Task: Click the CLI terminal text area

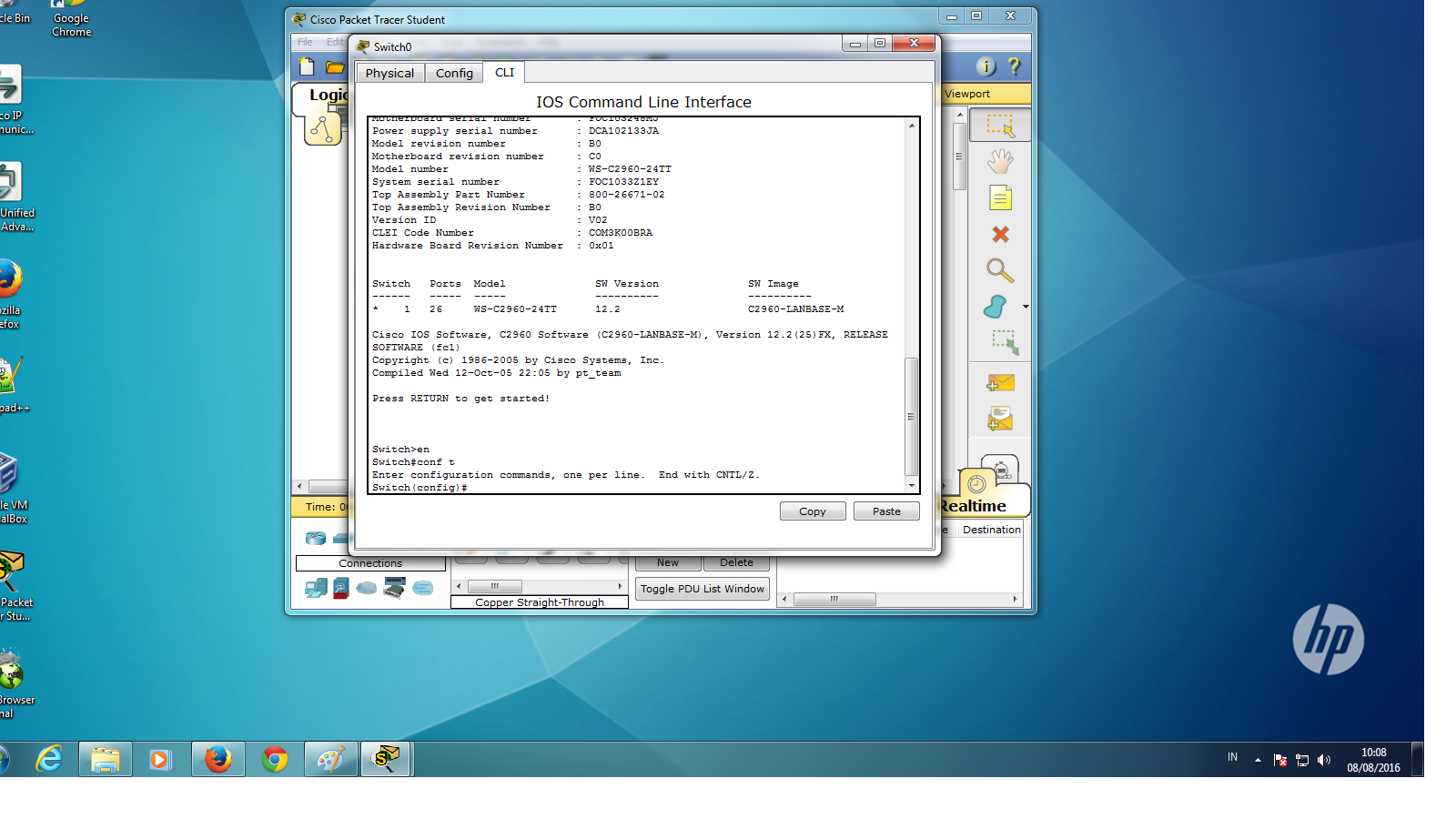Action: (x=636, y=305)
